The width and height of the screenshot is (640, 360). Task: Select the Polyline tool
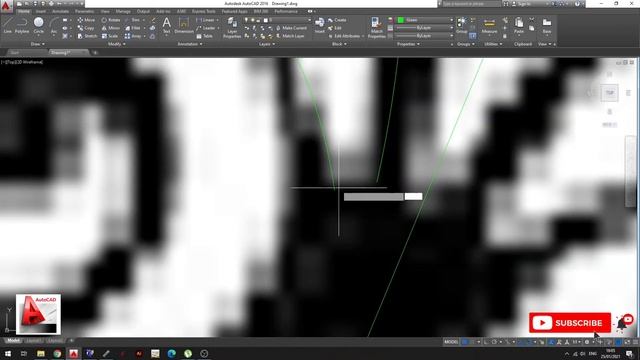(x=22, y=25)
